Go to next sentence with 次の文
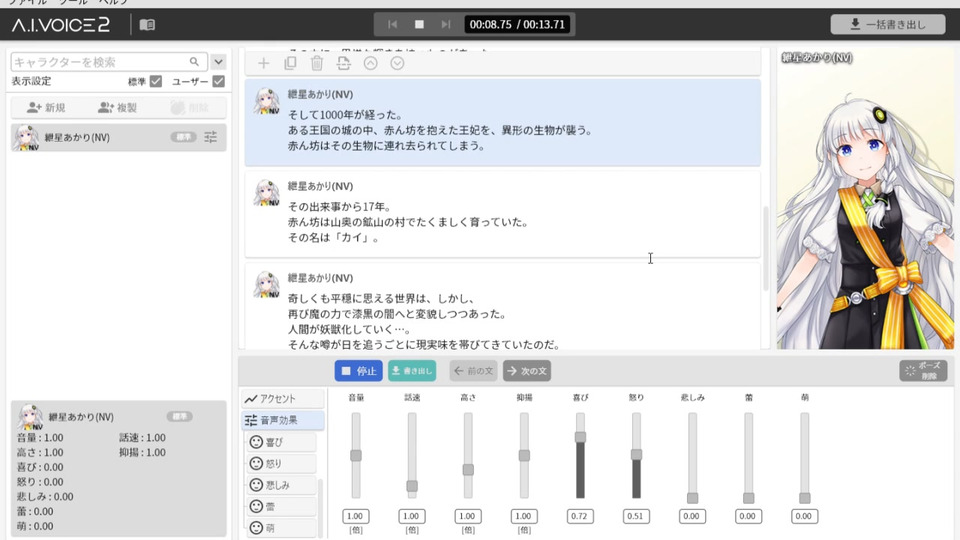The width and height of the screenshot is (960, 540). 527,370
